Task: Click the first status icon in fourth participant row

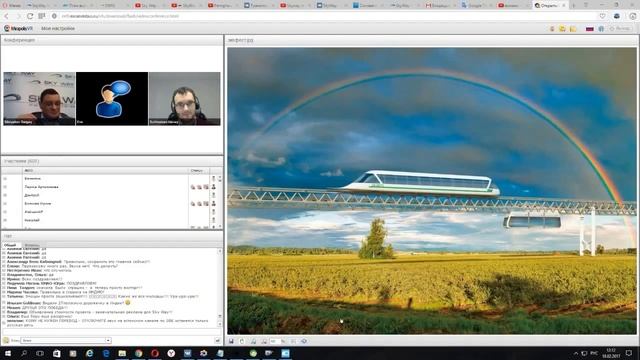Action: [193, 203]
